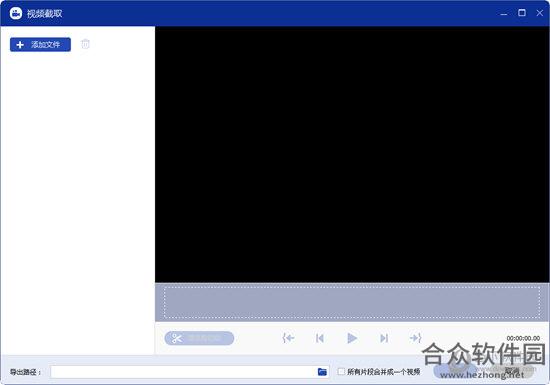This screenshot has height=385, width=550.
Task: Step to next frame icon
Action: pyautogui.click(x=384, y=338)
